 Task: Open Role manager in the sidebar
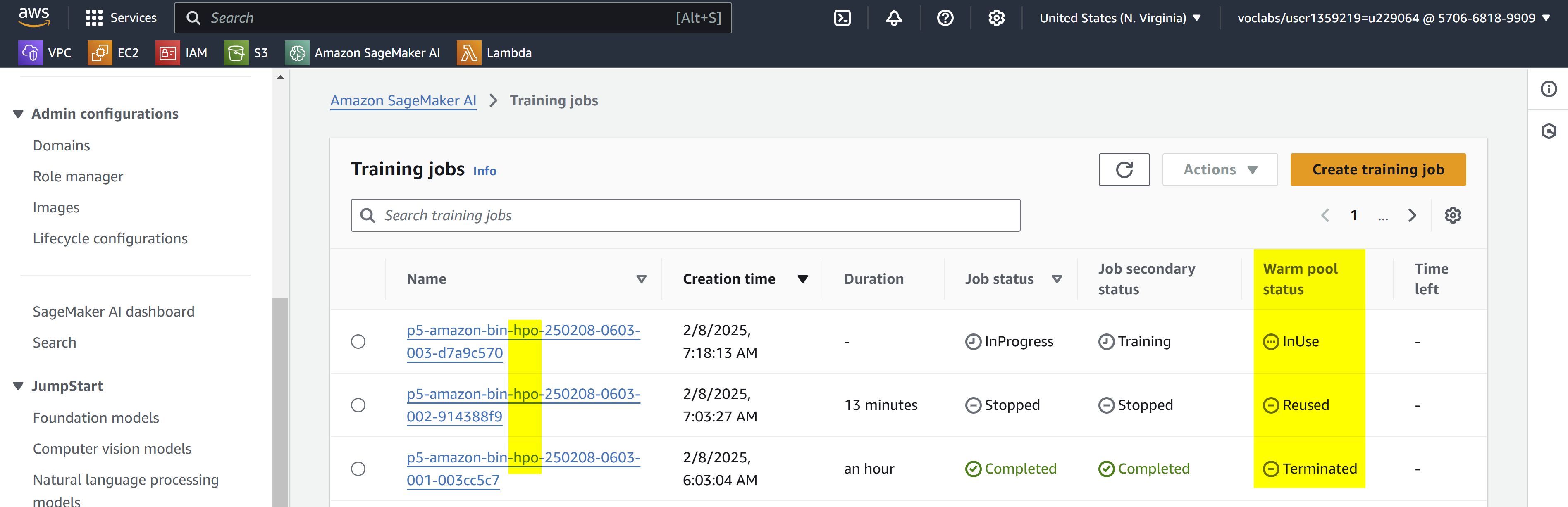(x=78, y=176)
